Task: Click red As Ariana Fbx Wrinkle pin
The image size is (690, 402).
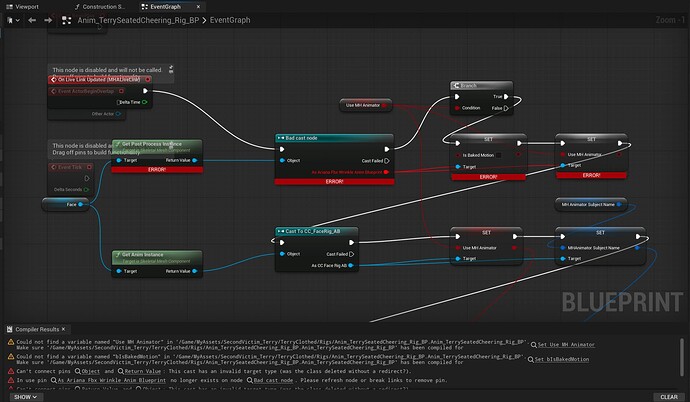Action: click(x=386, y=172)
